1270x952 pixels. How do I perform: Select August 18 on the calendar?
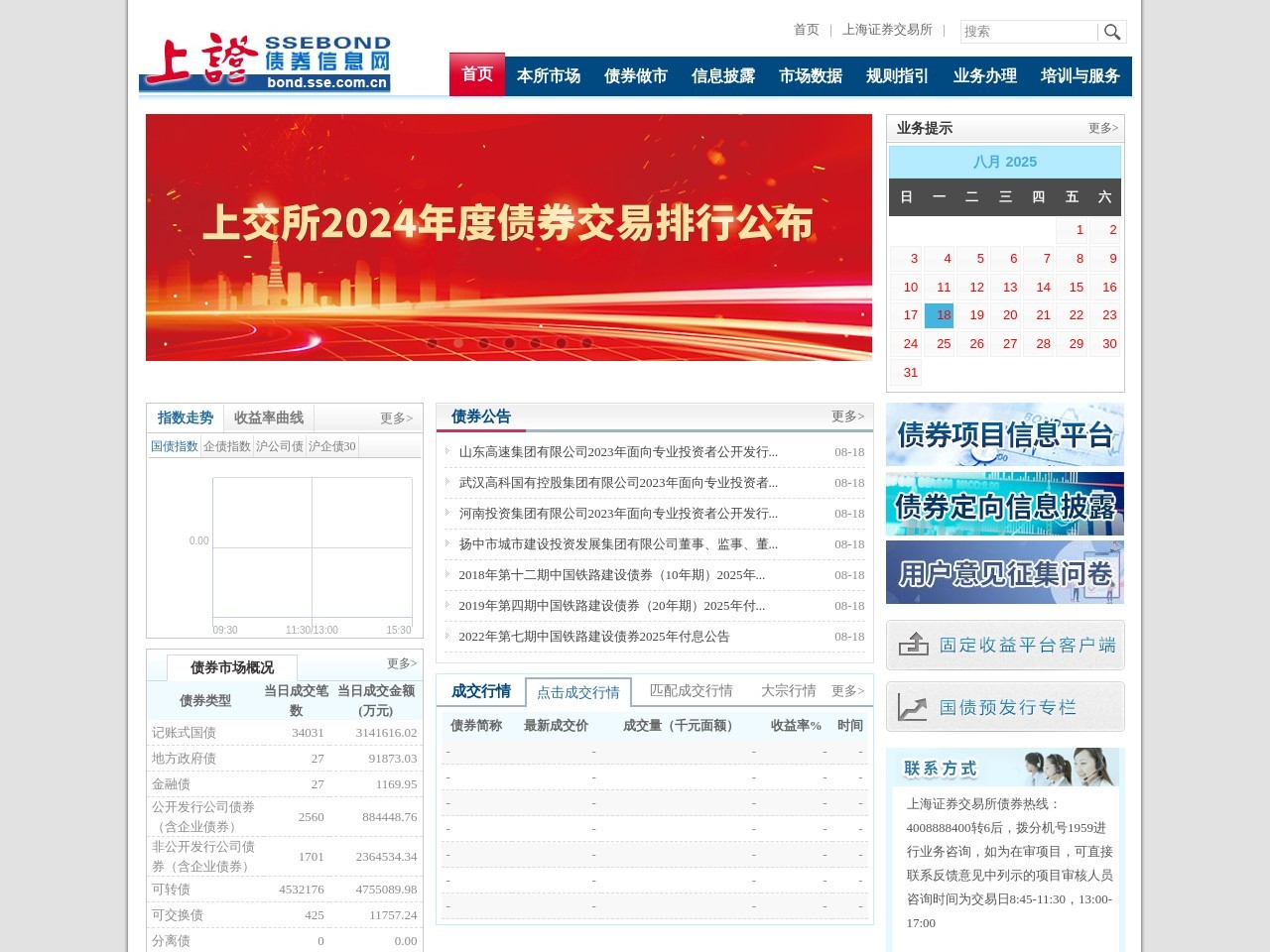(x=939, y=315)
